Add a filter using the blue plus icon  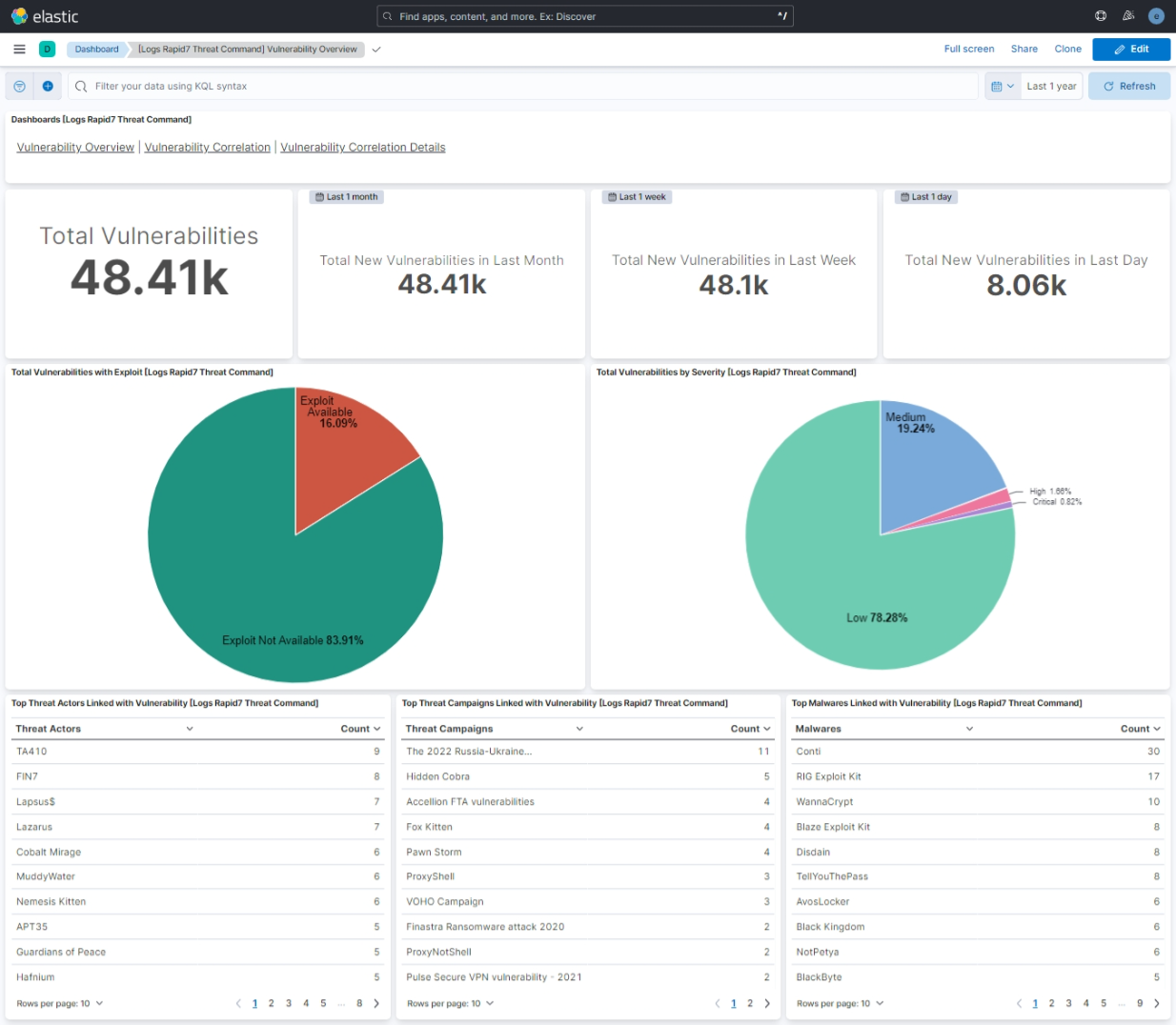click(x=49, y=86)
